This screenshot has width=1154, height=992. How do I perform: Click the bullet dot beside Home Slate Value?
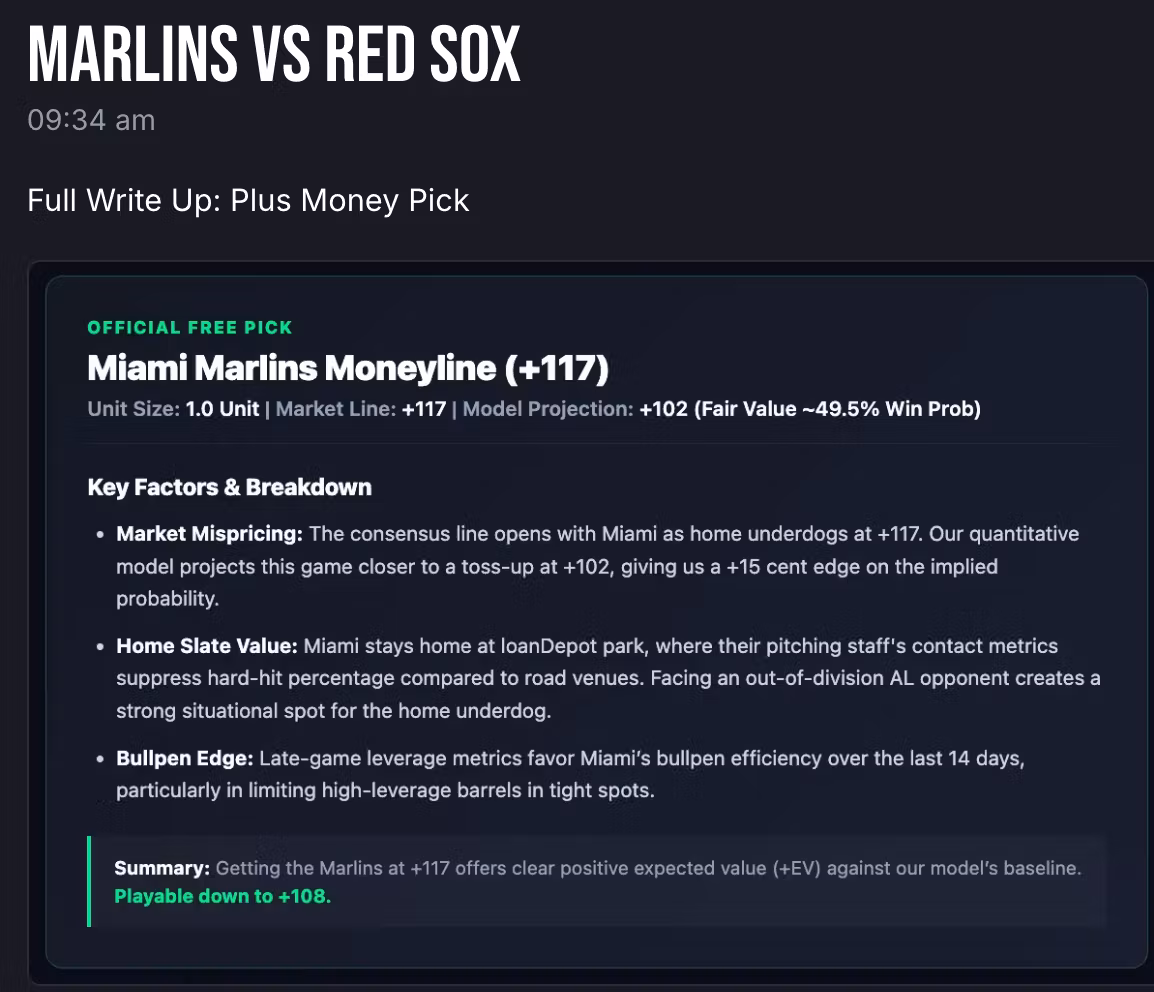coord(100,647)
